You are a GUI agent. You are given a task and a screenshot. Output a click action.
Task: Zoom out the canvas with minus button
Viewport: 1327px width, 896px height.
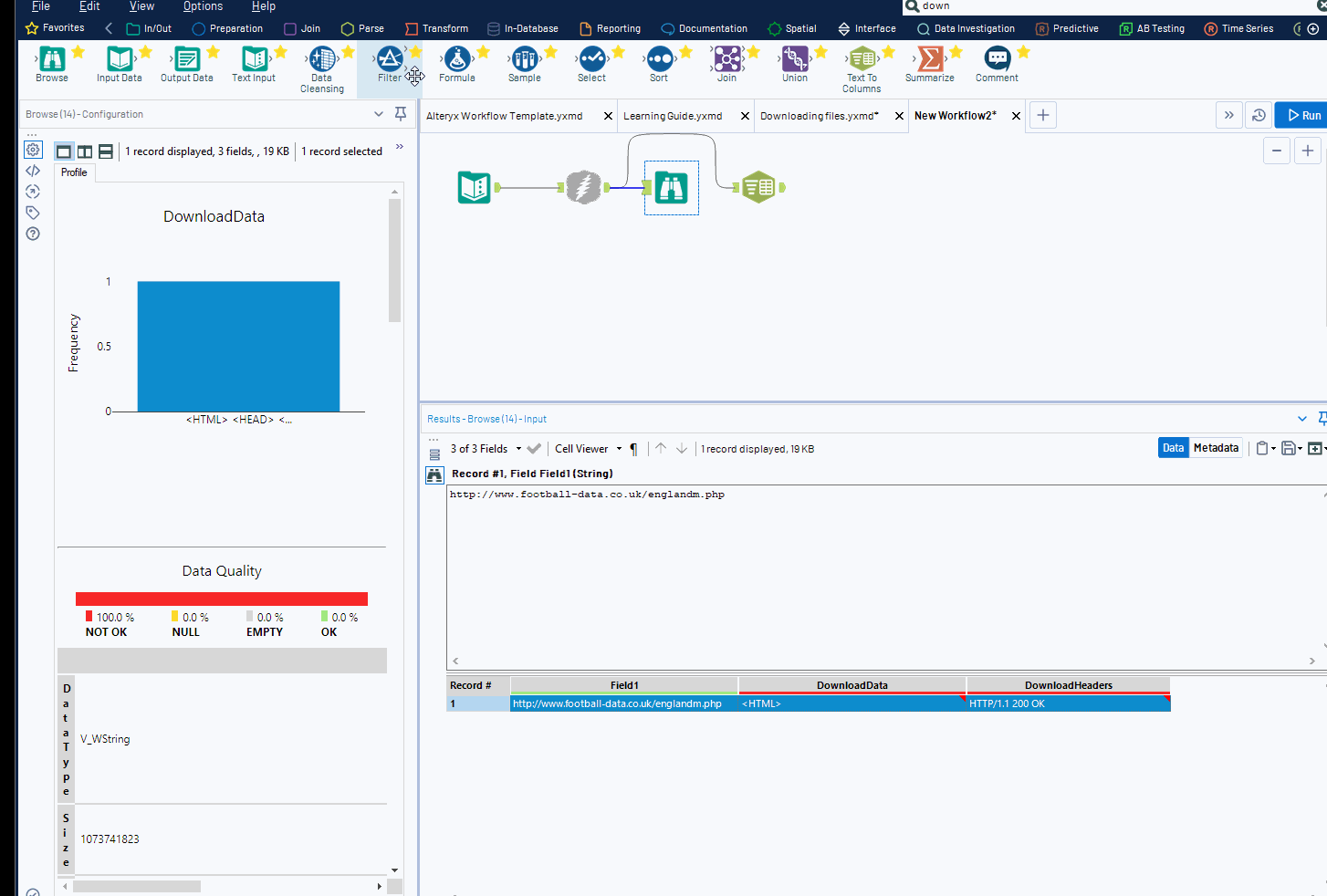coord(1277,151)
